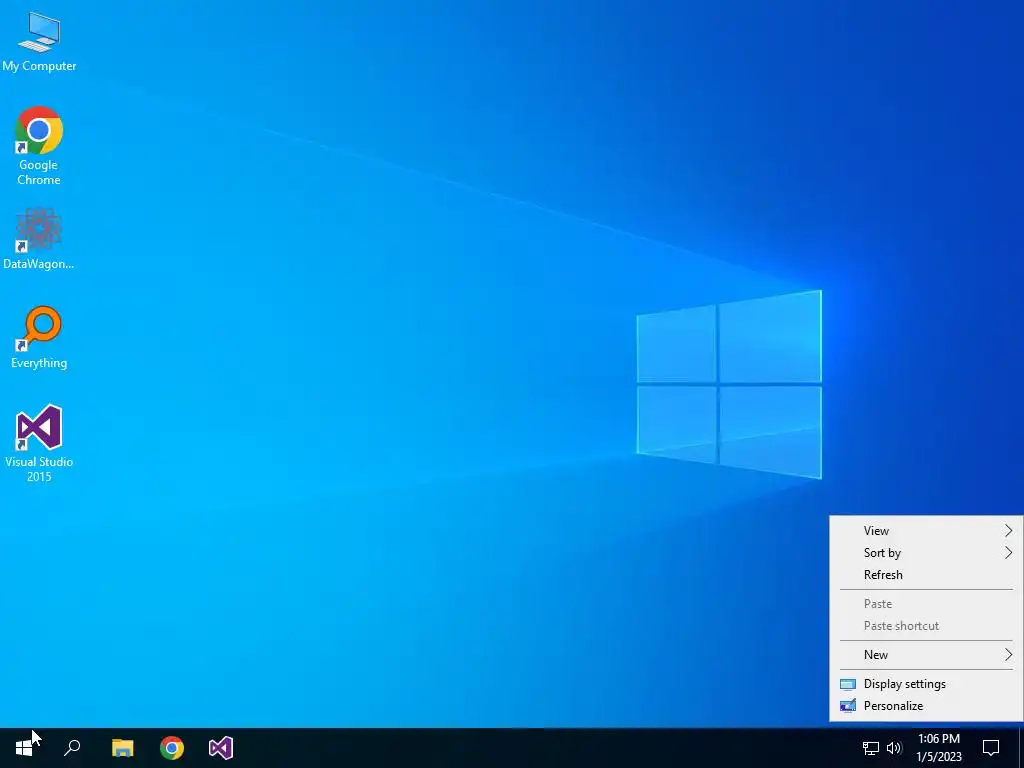Choose Refresh in the context menu

click(x=926, y=575)
